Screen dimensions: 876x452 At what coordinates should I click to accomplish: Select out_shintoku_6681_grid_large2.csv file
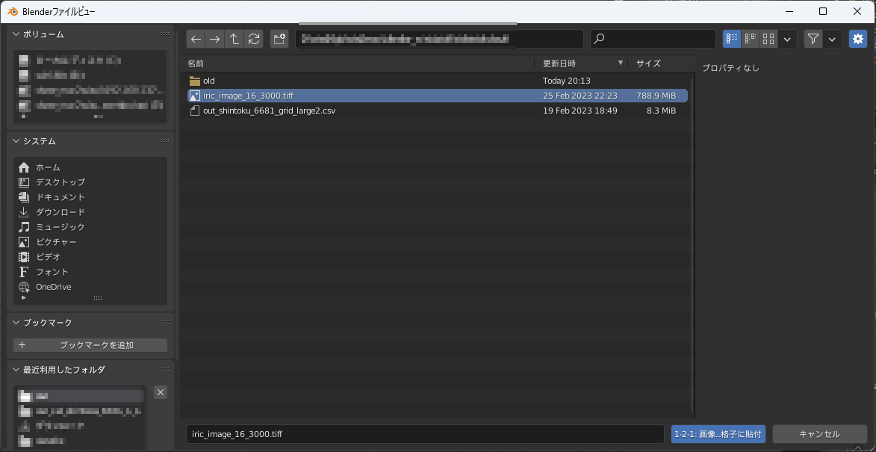[437, 111]
